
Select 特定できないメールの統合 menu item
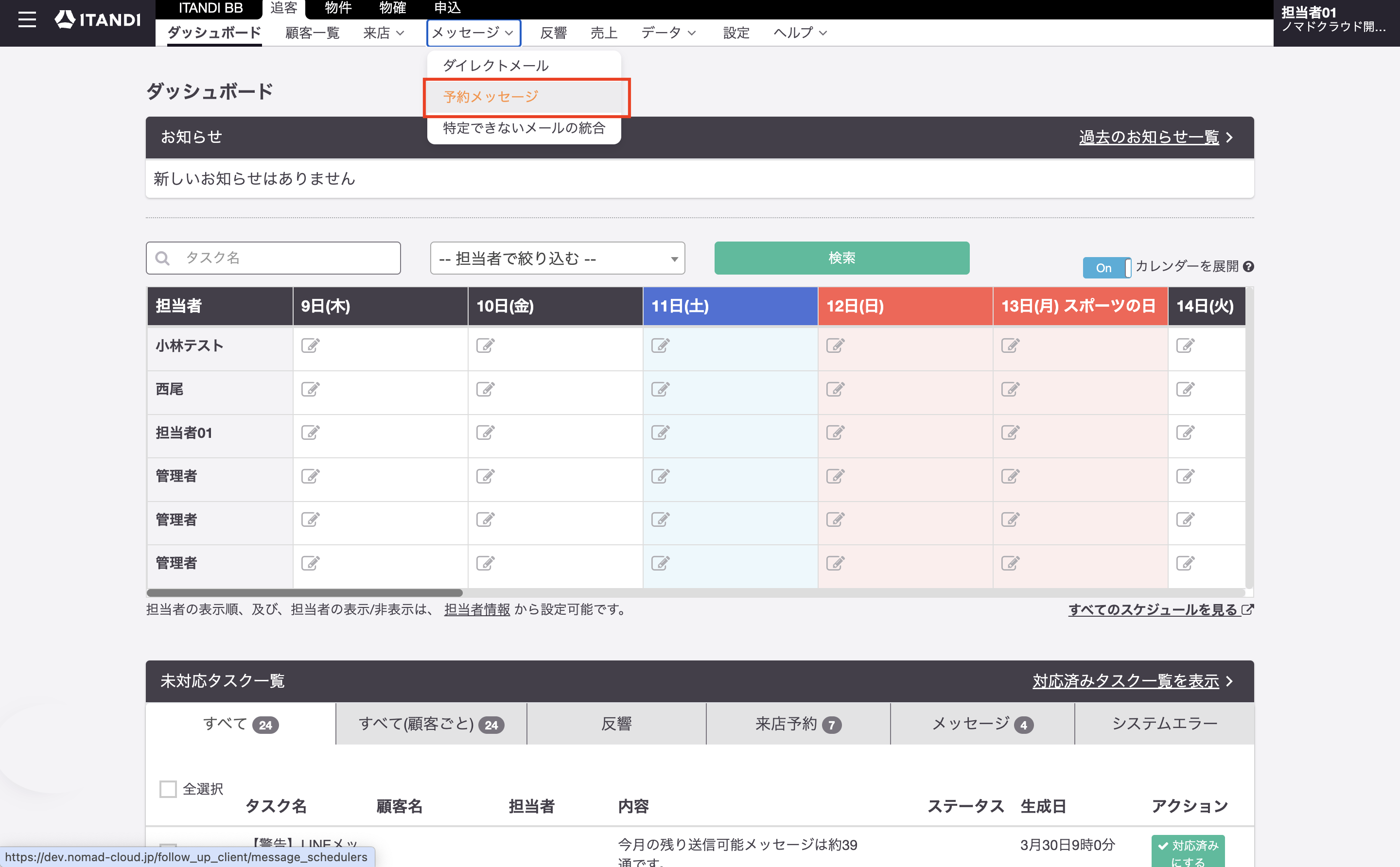tap(524, 128)
